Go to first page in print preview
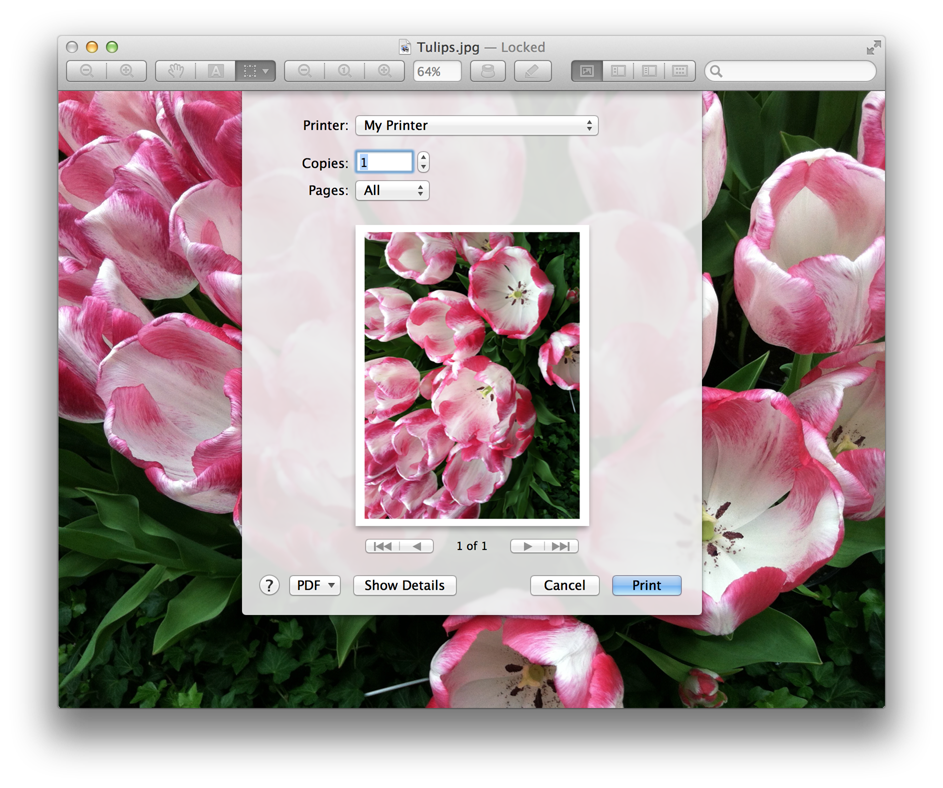This screenshot has width=943, height=788. point(382,546)
